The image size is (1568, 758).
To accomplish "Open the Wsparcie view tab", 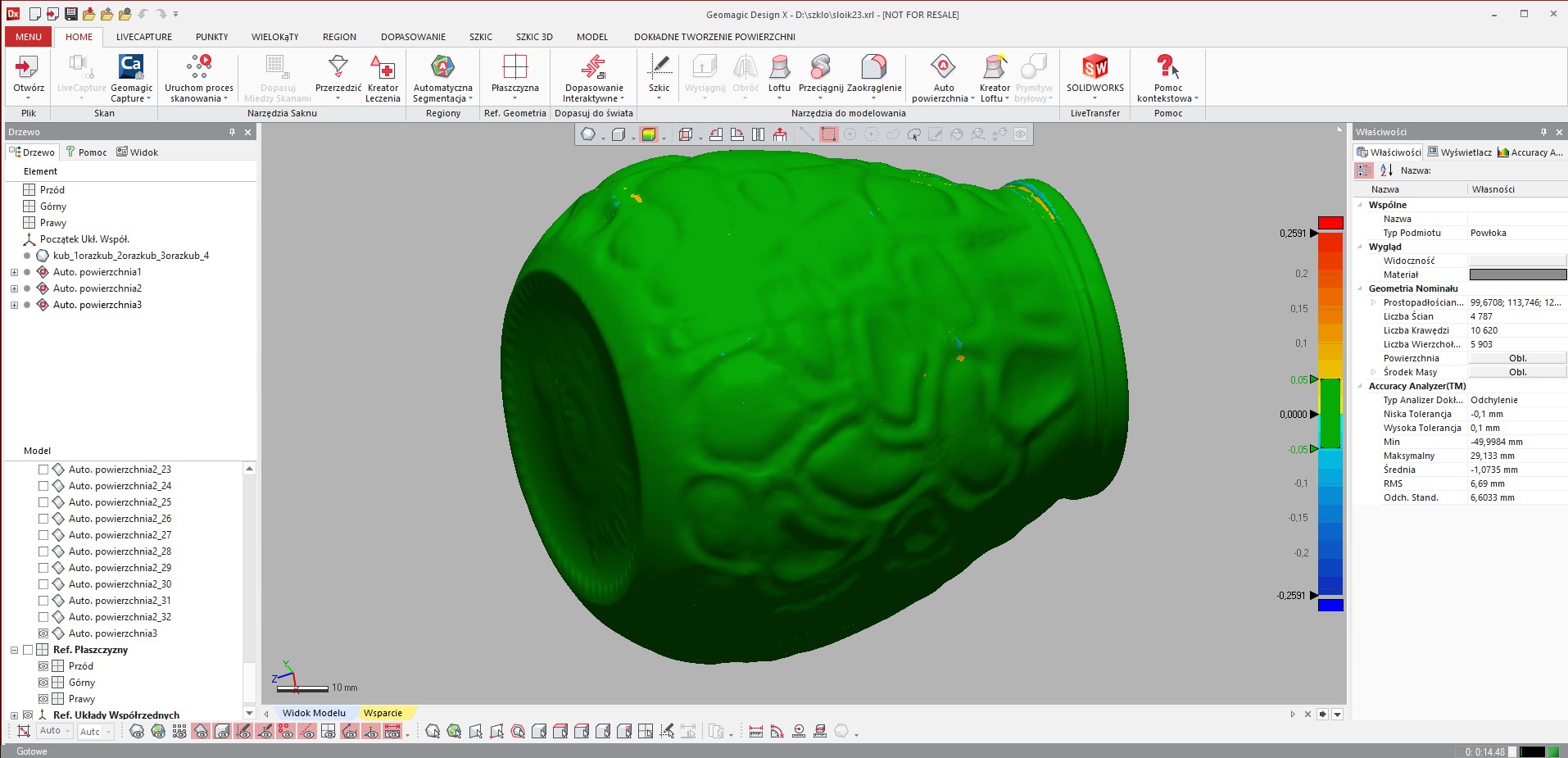I will [383, 713].
